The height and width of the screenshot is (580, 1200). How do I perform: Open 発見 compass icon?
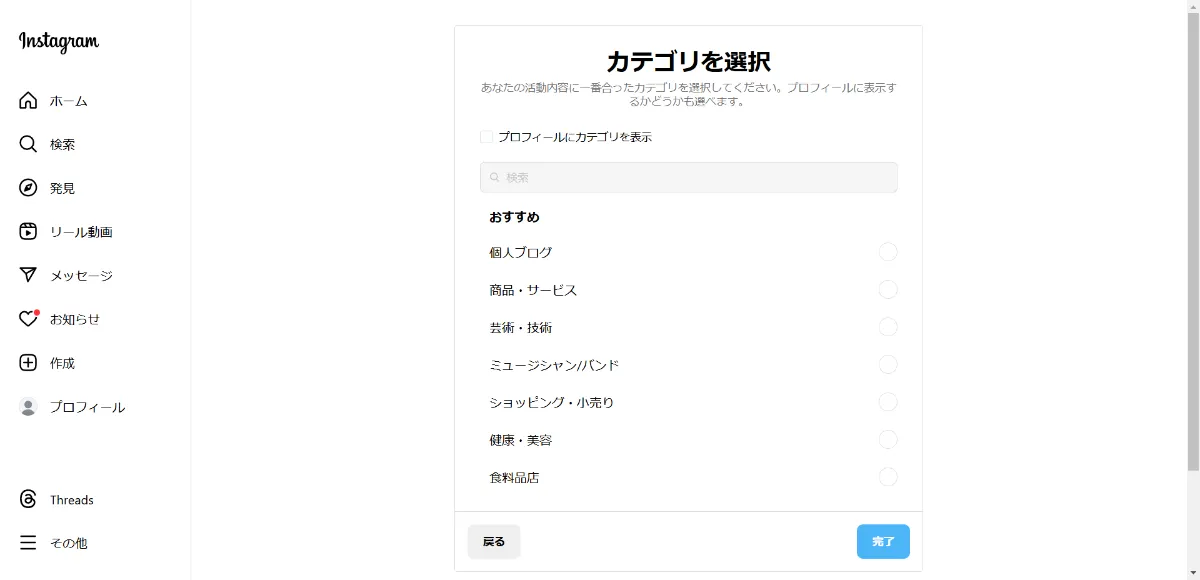coord(28,188)
